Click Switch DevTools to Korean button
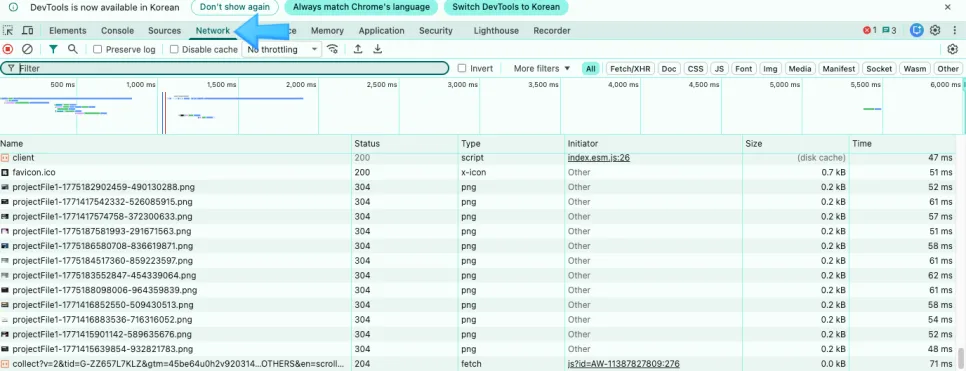This screenshot has width=966, height=371. coord(506,7)
